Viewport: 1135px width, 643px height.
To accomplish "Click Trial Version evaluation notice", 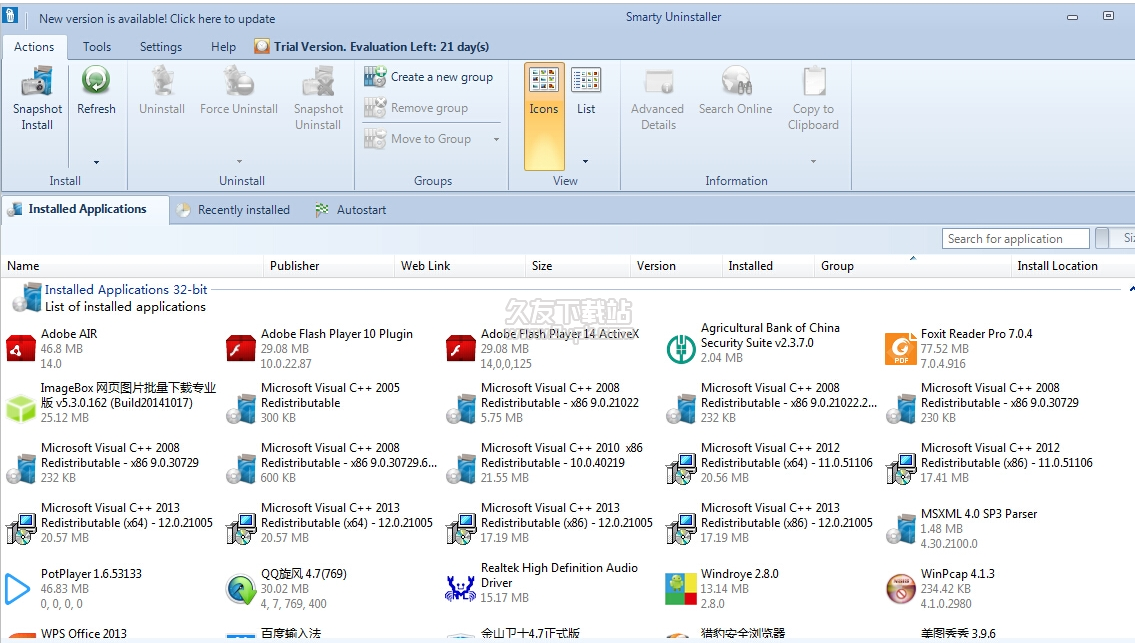I will [372, 46].
